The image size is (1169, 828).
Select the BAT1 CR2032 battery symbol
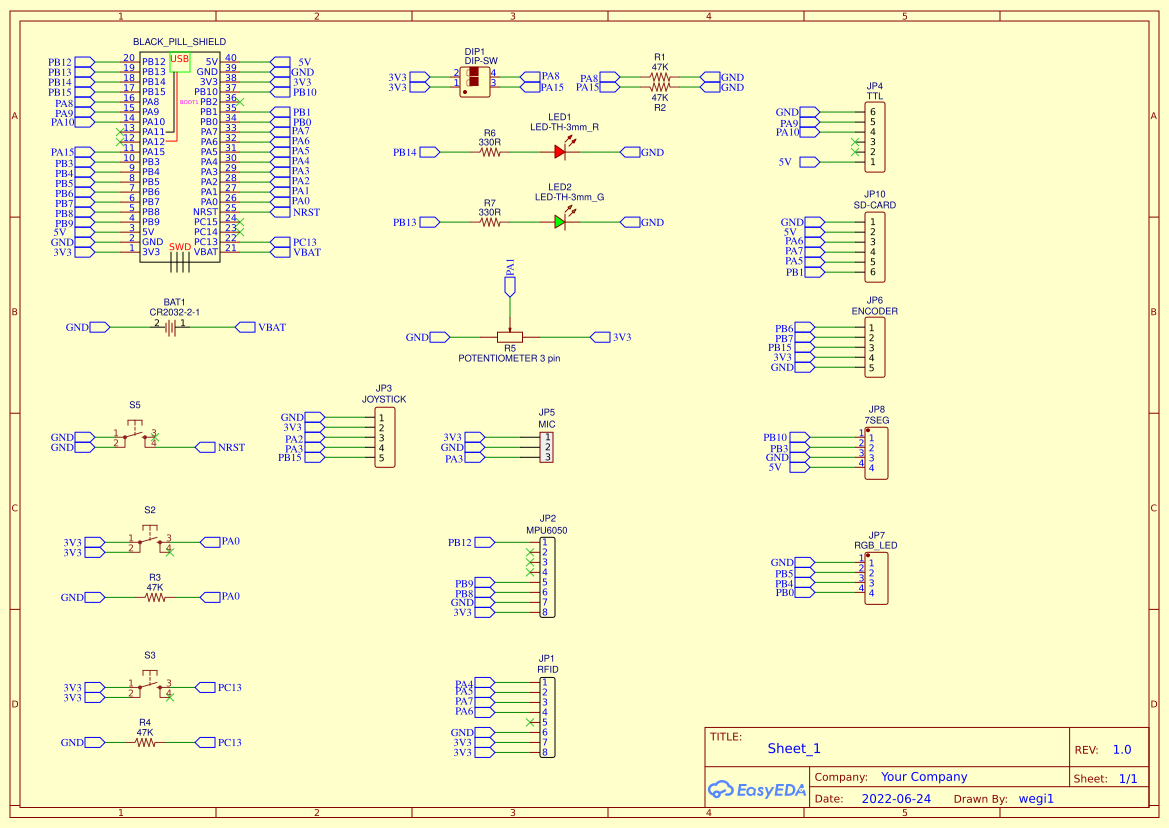(170, 327)
